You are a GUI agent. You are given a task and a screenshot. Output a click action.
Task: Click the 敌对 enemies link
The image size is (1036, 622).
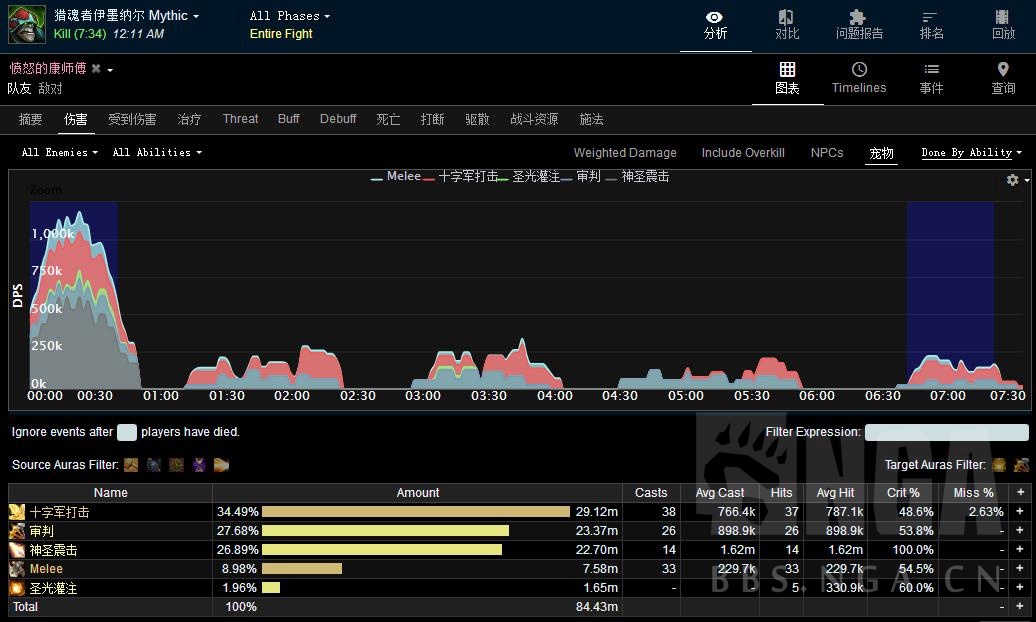(x=50, y=89)
